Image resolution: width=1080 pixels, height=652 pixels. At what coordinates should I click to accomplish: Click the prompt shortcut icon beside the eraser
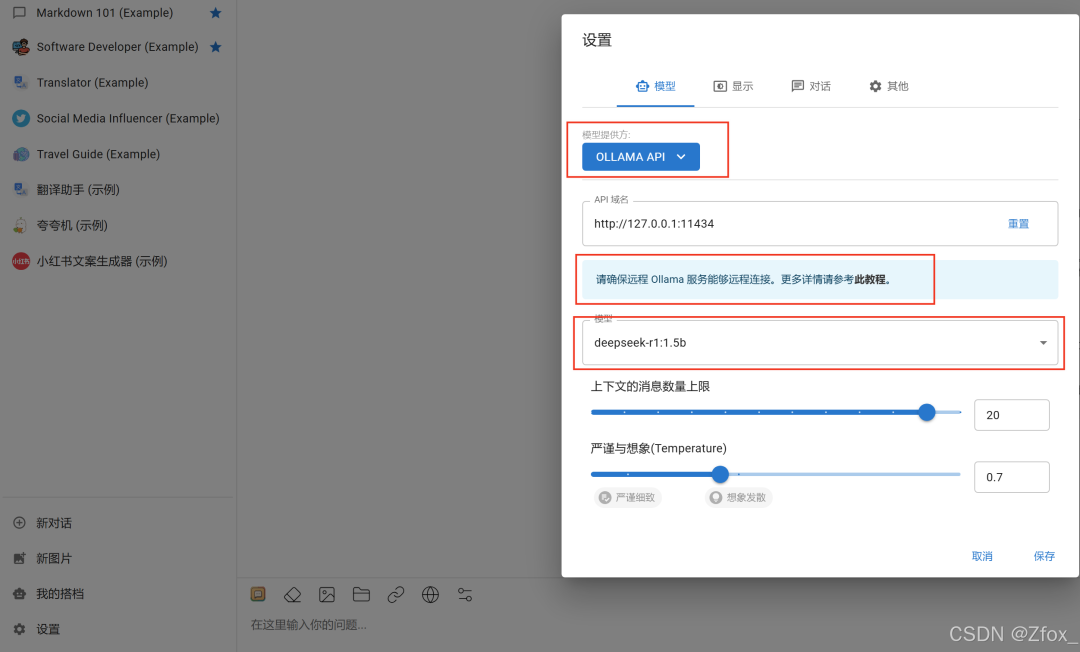coord(258,594)
